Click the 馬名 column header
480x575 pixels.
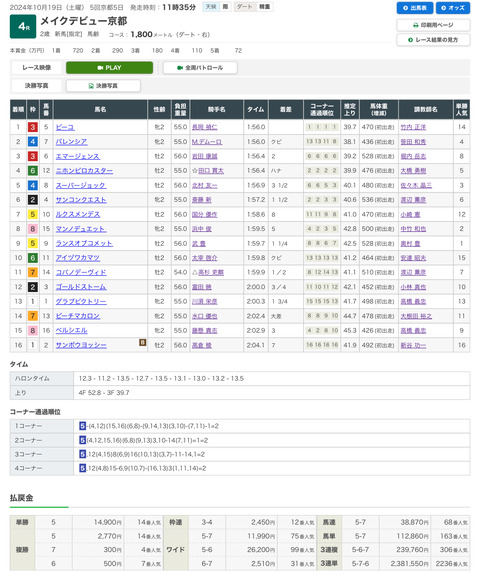point(100,109)
